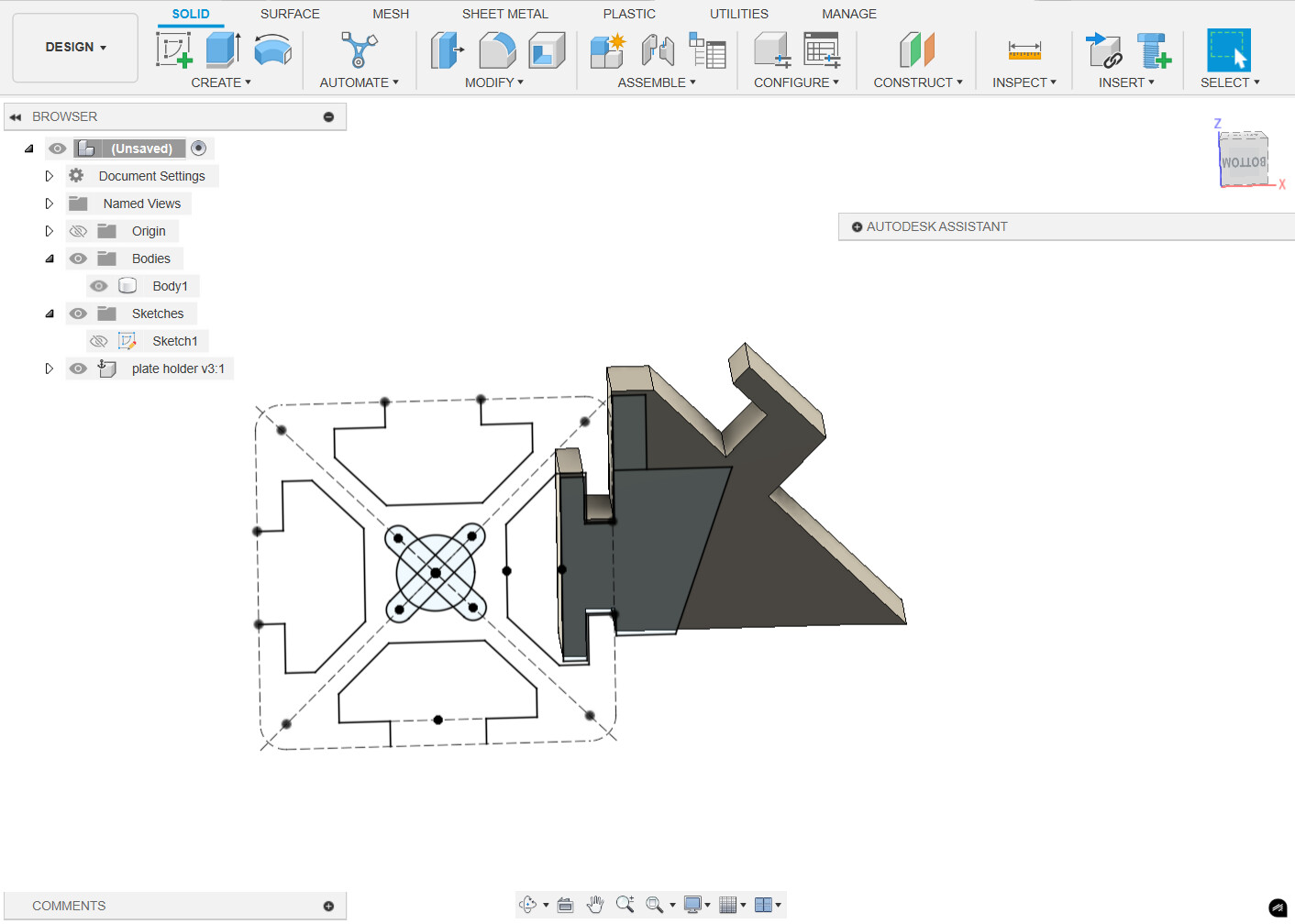The height and width of the screenshot is (924, 1295).
Task: Open the Press Pull tool
Action: pos(448,50)
